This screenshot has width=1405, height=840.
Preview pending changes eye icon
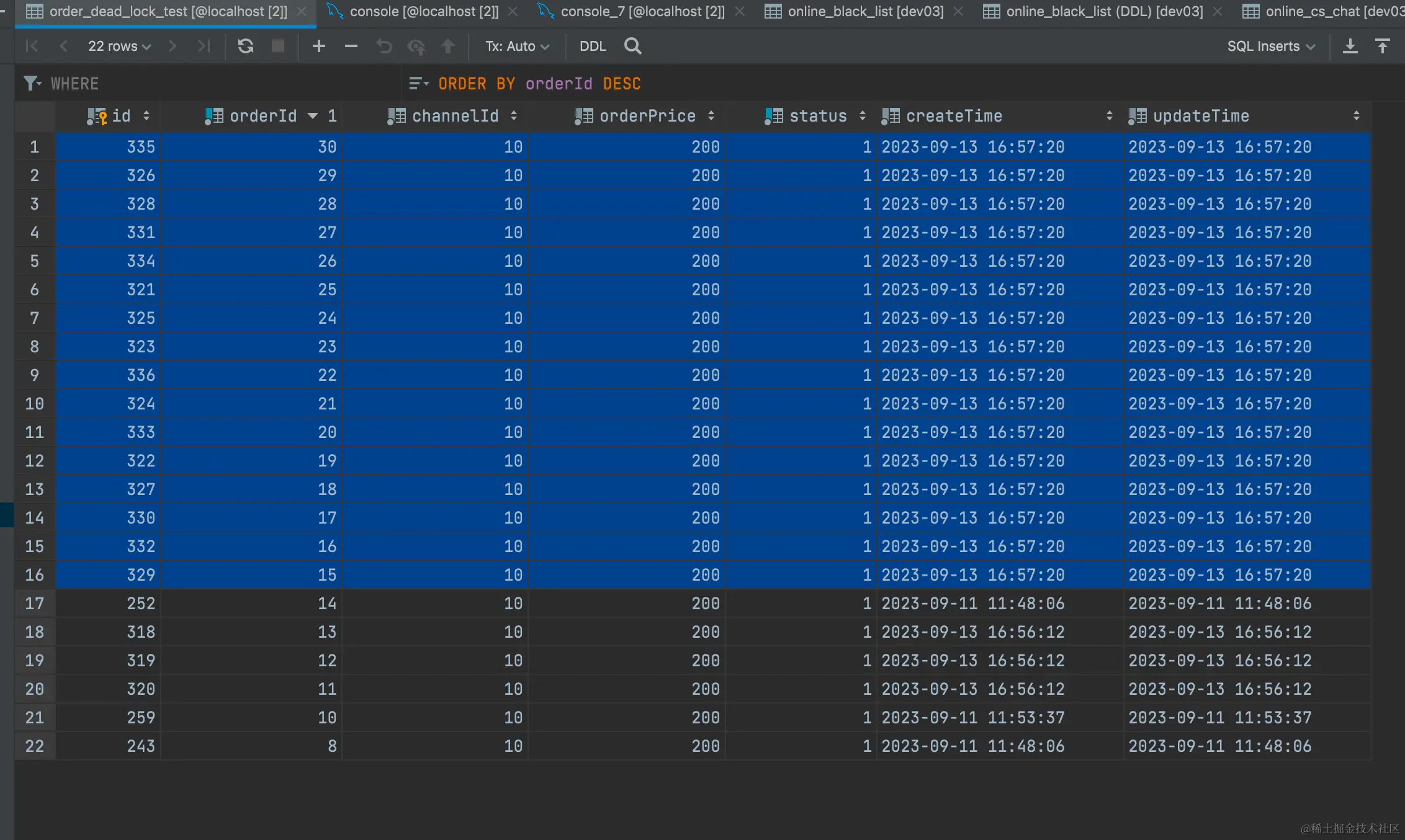416,46
